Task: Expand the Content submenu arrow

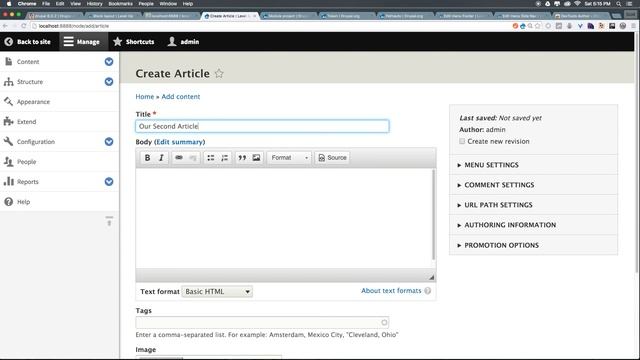Action: 109,62
